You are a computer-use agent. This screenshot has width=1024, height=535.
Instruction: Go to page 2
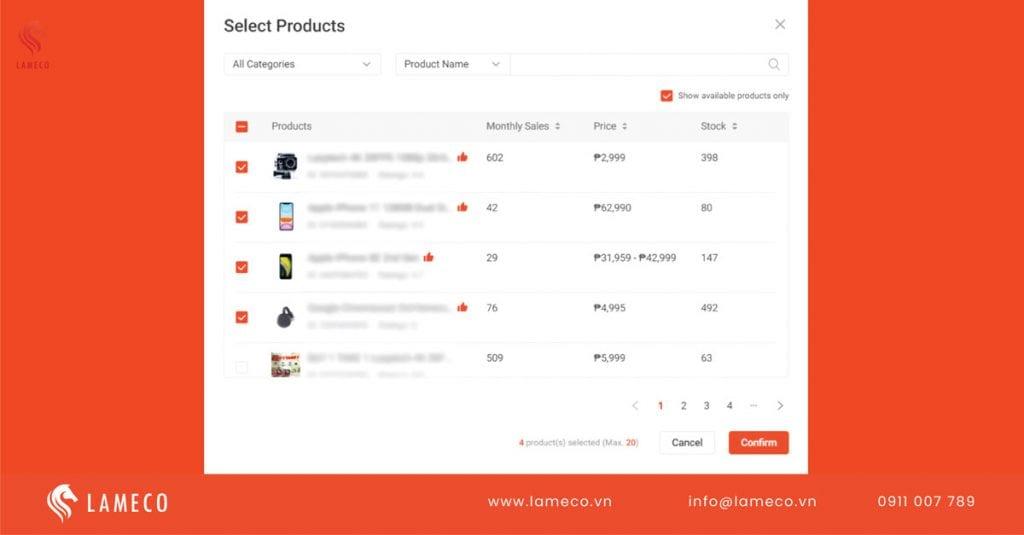point(684,406)
